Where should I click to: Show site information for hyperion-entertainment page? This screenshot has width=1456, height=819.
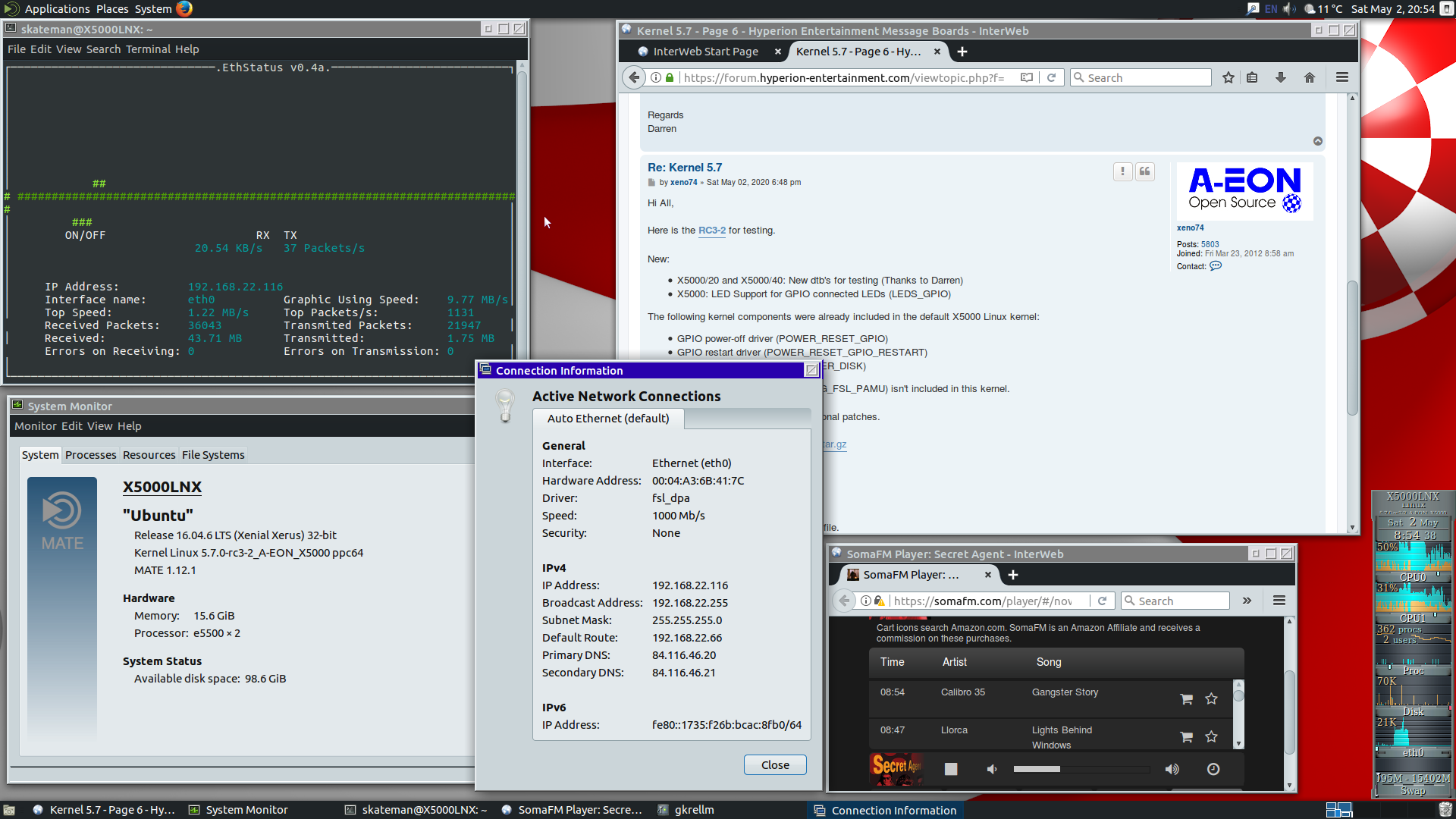[x=656, y=77]
